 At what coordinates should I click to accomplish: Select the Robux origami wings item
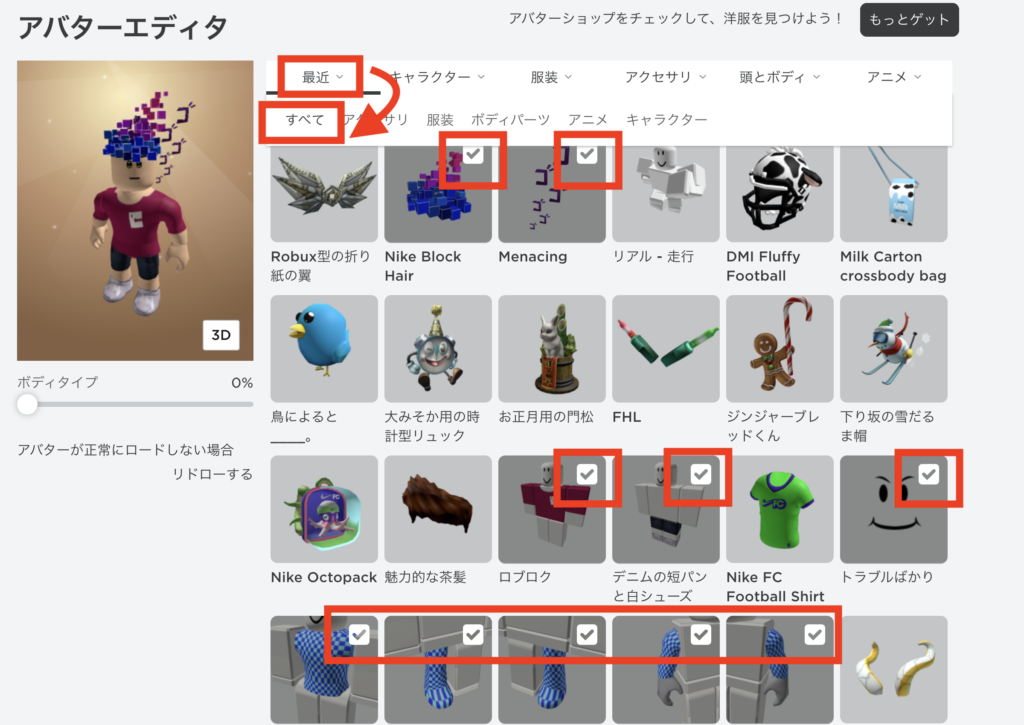pos(324,193)
